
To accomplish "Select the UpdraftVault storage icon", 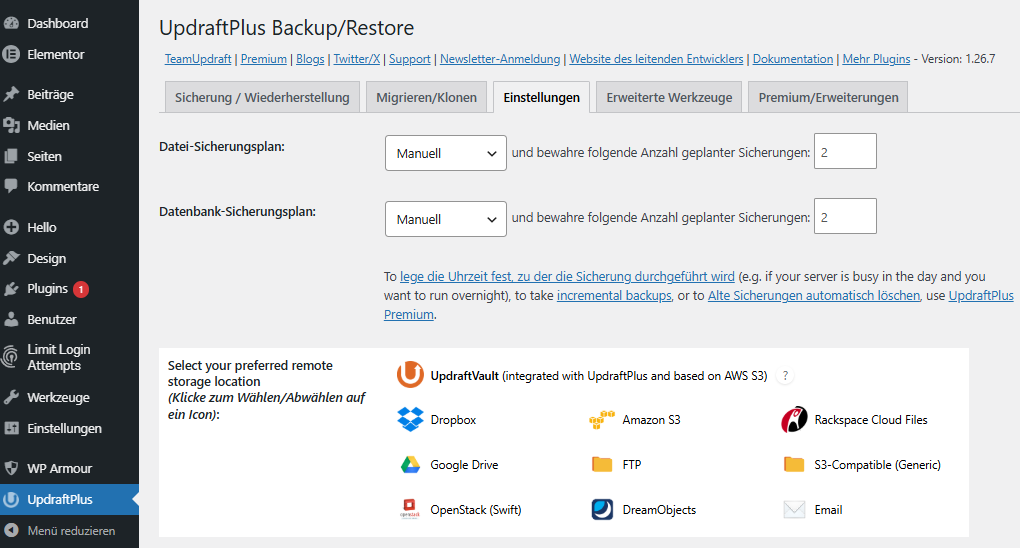I will coord(410,375).
